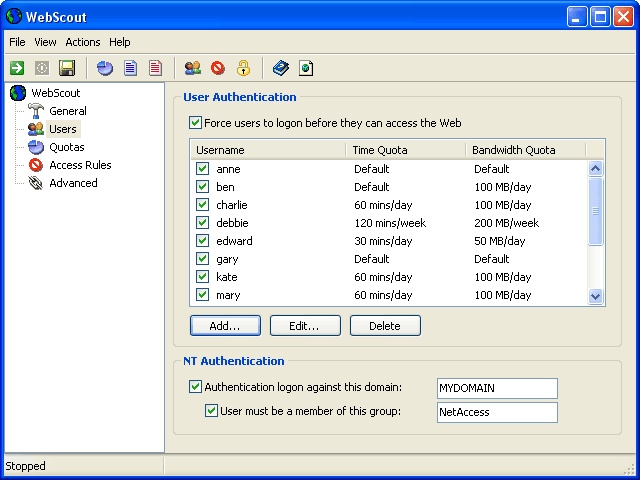This screenshot has width=640, height=480.
Task: Click the MYDOMAIN domain input field
Action: click(497, 388)
